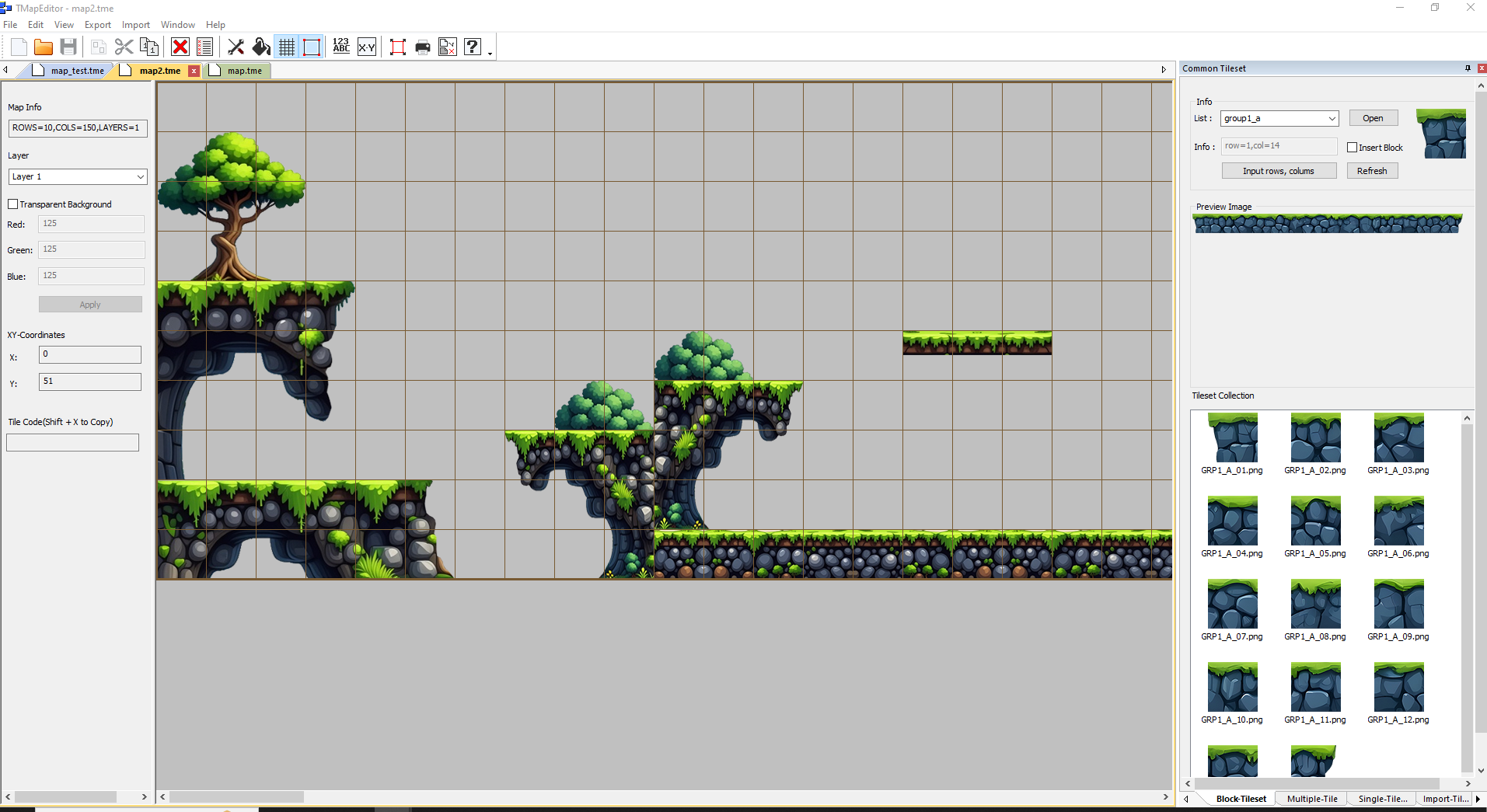1487x812 pixels.
Task: Click the question mark help icon
Action: click(x=473, y=47)
